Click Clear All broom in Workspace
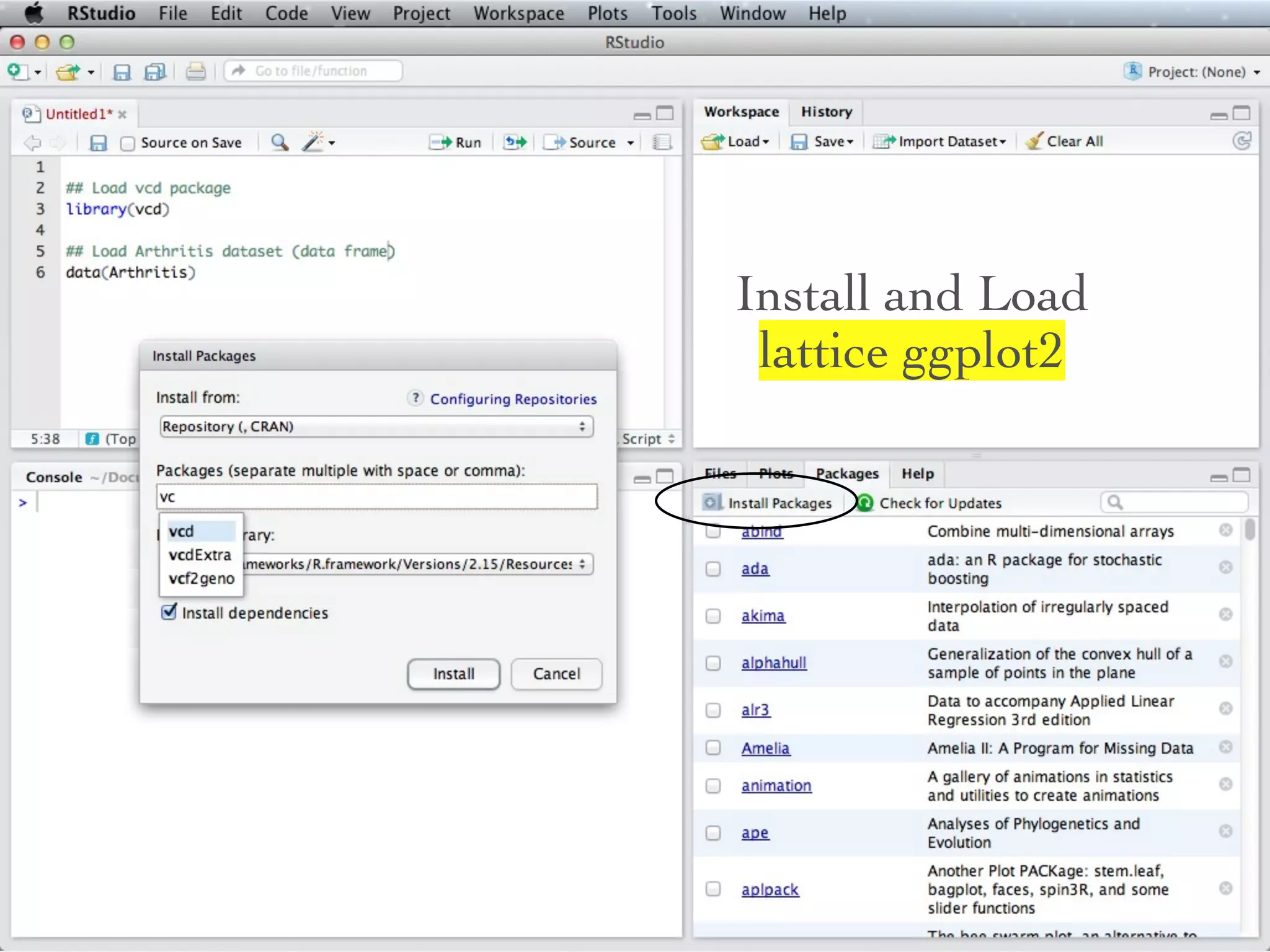 pos(1065,141)
